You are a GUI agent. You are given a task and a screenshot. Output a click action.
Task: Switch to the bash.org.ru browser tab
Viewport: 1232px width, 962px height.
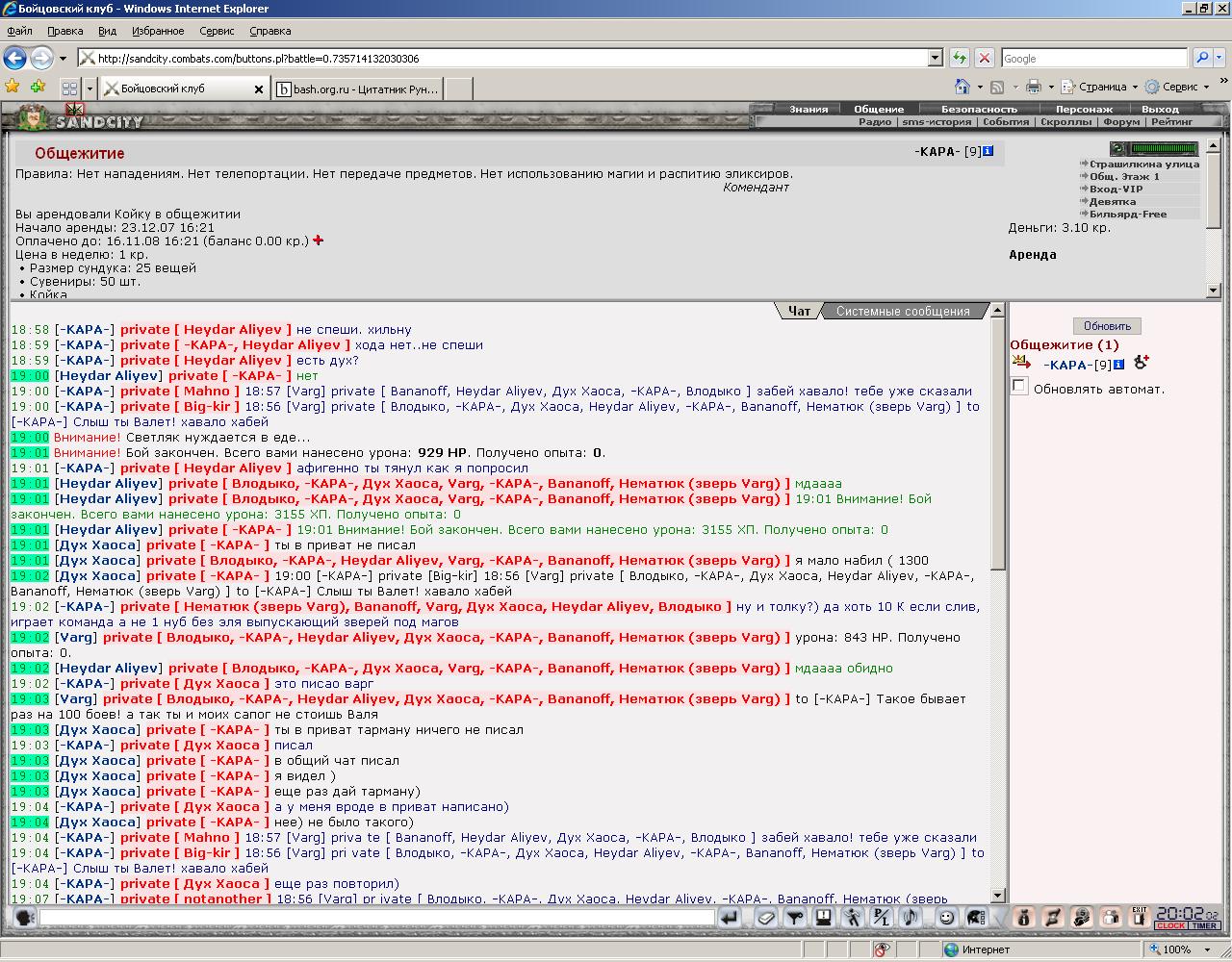click(357, 89)
